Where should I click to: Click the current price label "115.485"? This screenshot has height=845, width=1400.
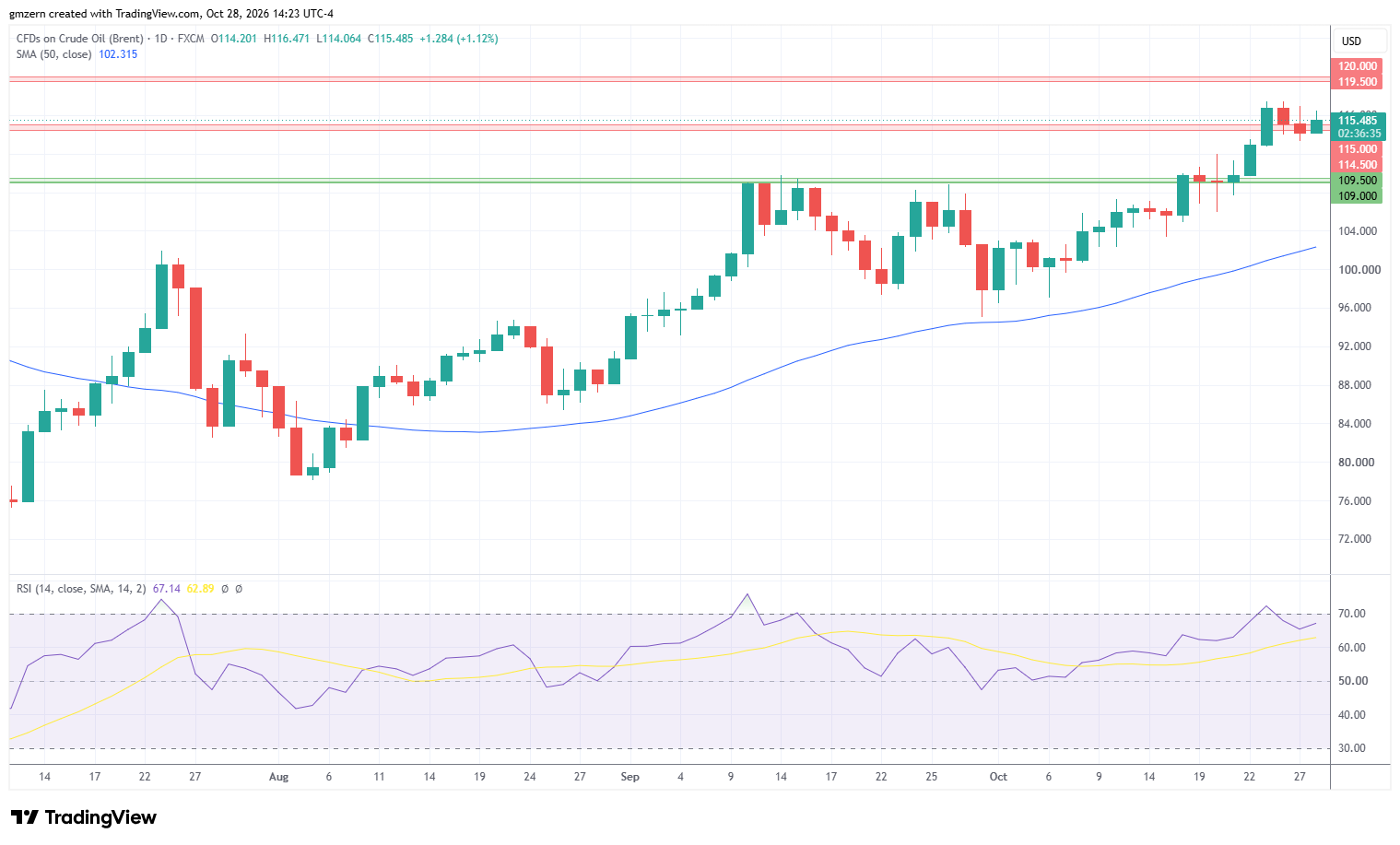[1358, 121]
